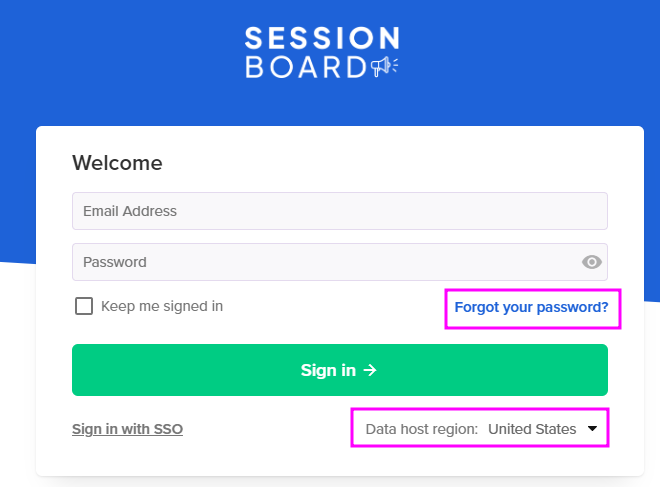Click the Sessionboard logo

(x=322, y=53)
